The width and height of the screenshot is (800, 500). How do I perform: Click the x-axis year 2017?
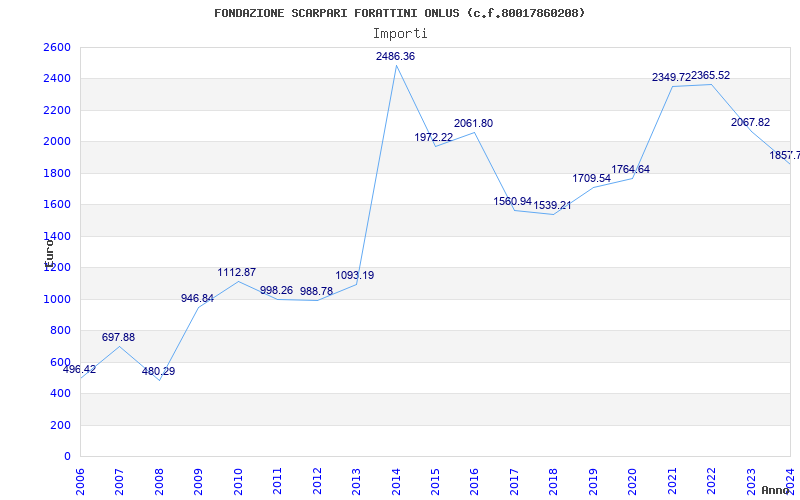click(x=514, y=483)
